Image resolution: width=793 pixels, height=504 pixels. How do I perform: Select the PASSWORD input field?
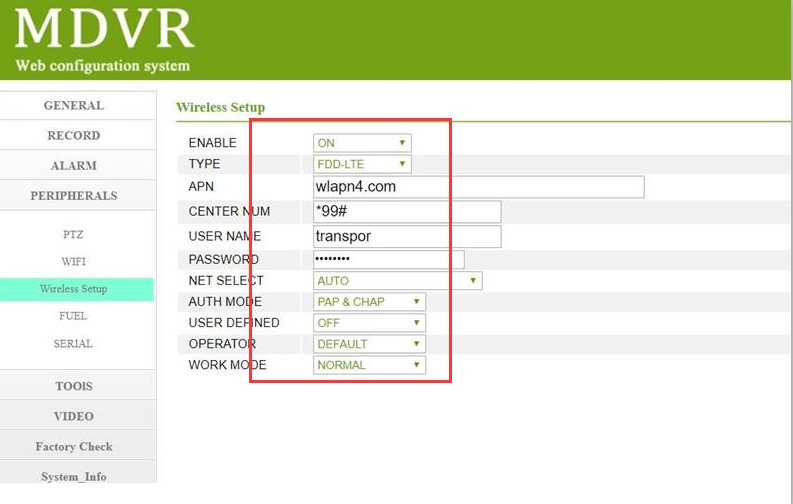(x=388, y=259)
